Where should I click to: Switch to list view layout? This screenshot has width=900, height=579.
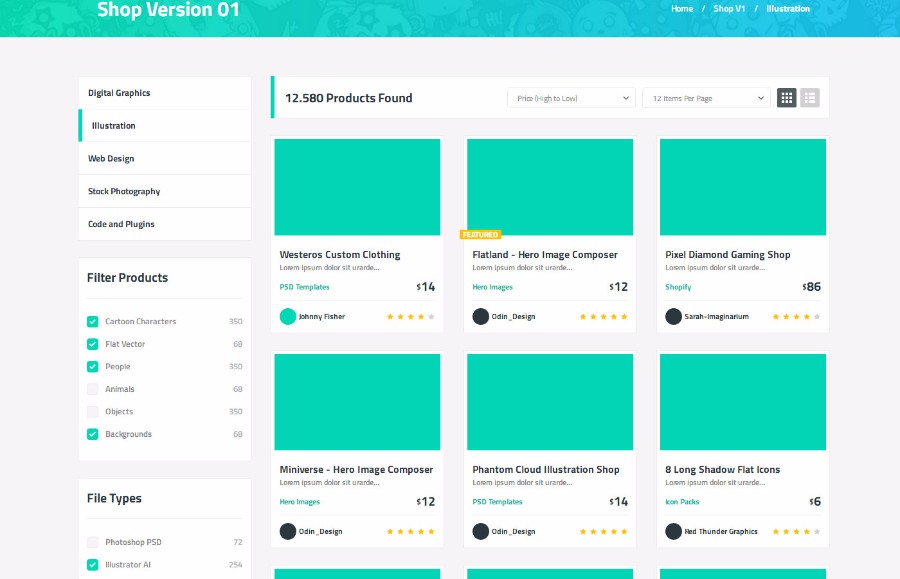(809, 98)
